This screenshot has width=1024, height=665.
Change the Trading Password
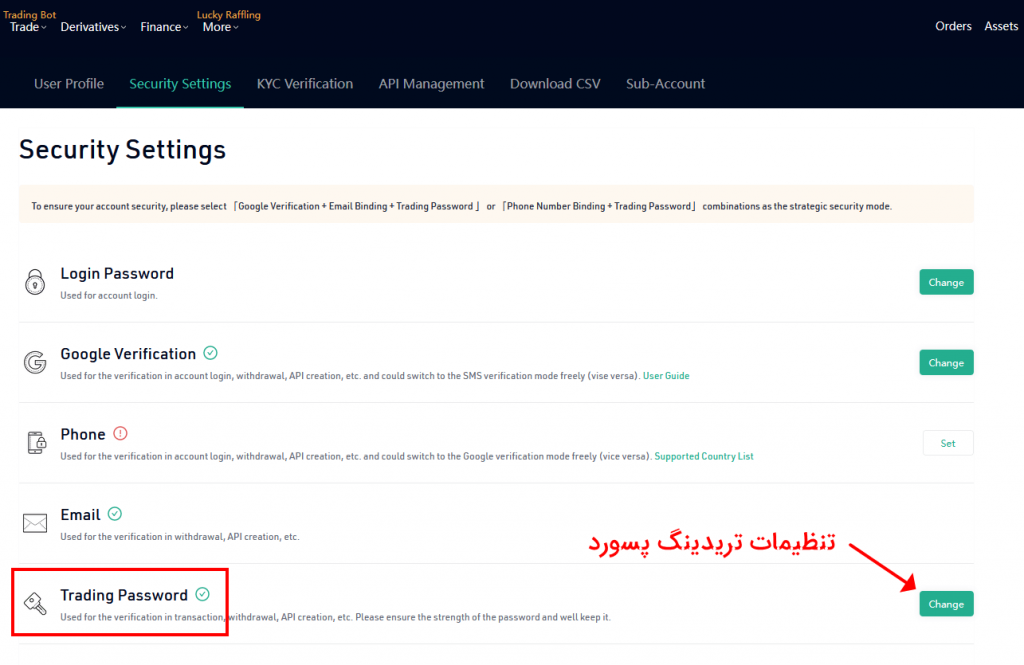click(x=945, y=604)
